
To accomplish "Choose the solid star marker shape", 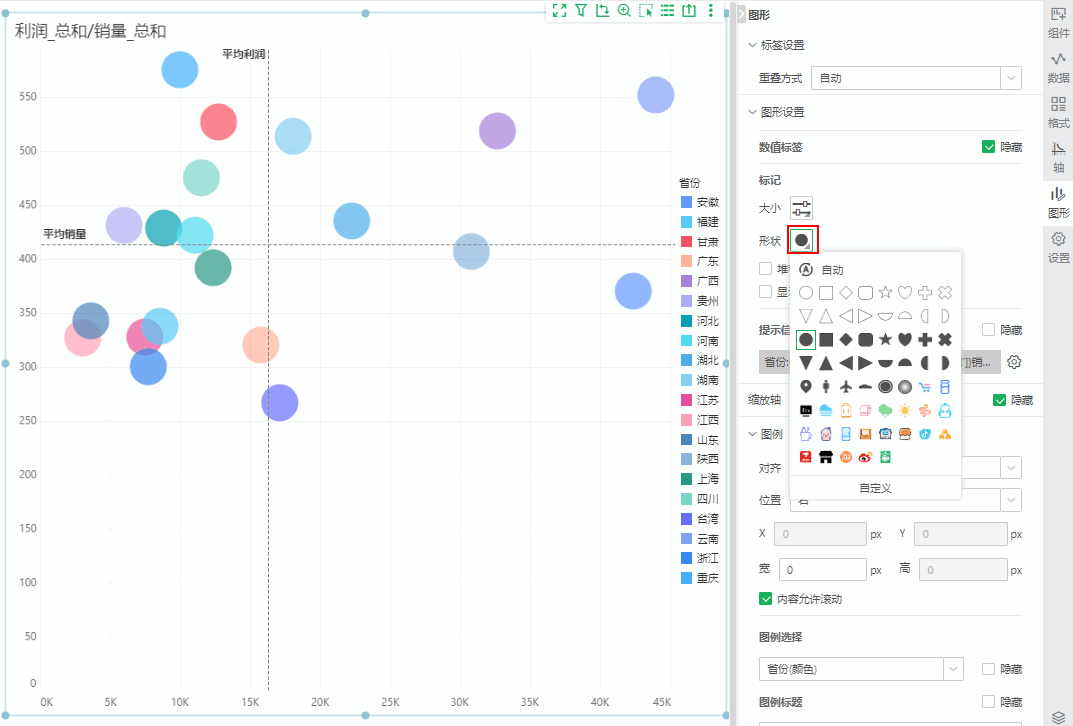I will [x=885, y=340].
